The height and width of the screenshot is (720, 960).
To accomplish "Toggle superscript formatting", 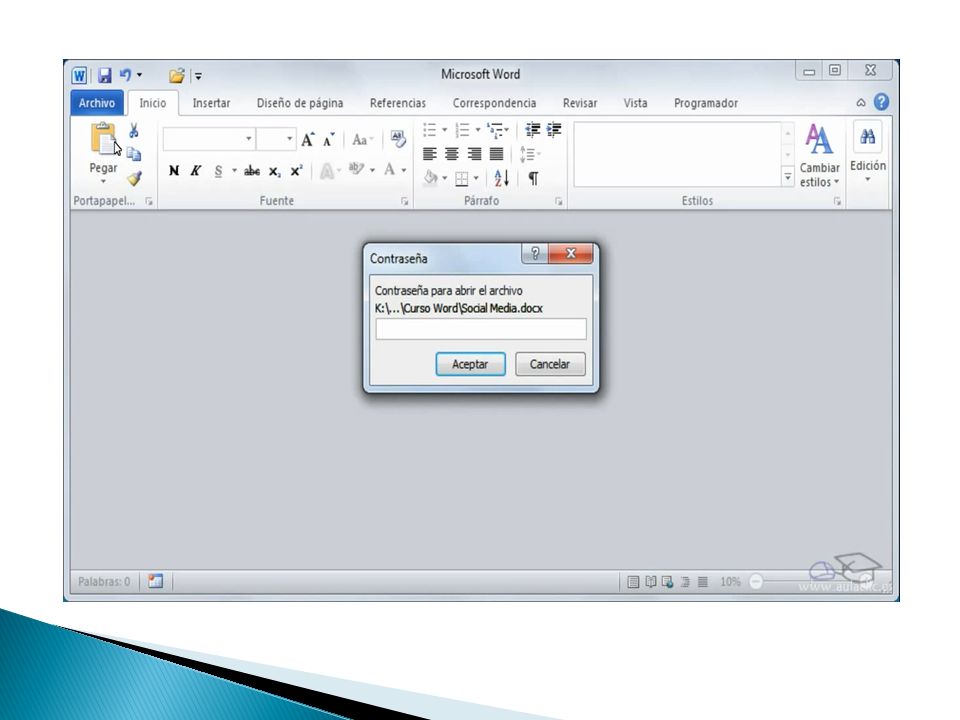I will point(296,171).
